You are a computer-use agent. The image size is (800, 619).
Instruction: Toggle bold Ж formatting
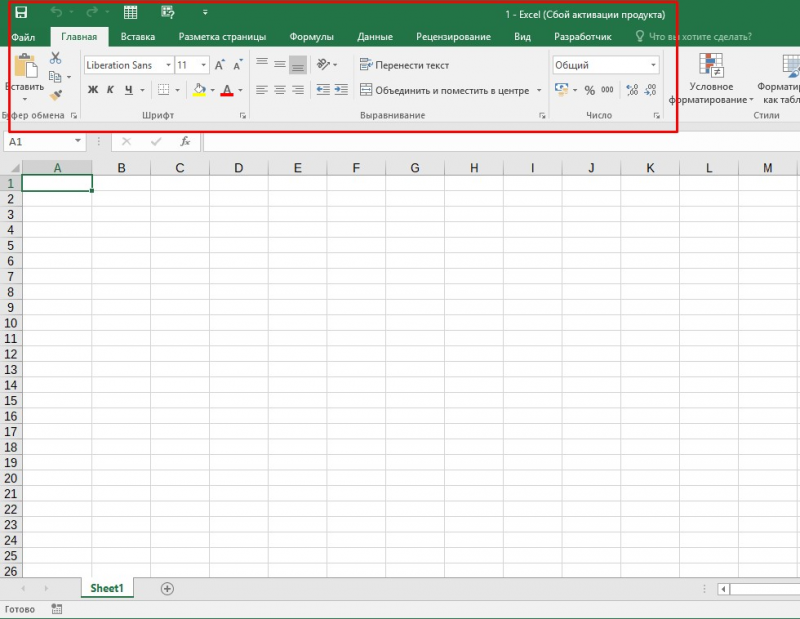click(x=93, y=90)
